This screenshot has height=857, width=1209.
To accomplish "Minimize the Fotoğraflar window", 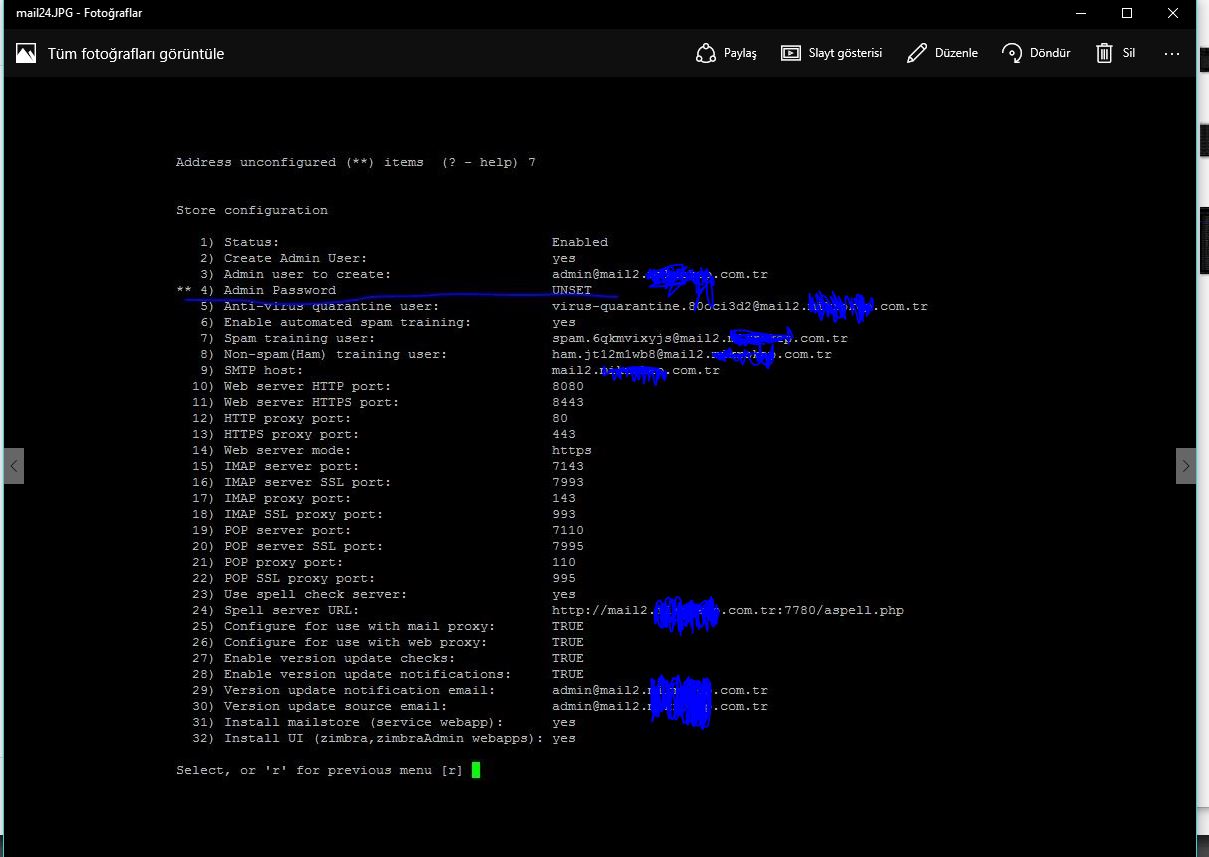I will coord(1081,13).
